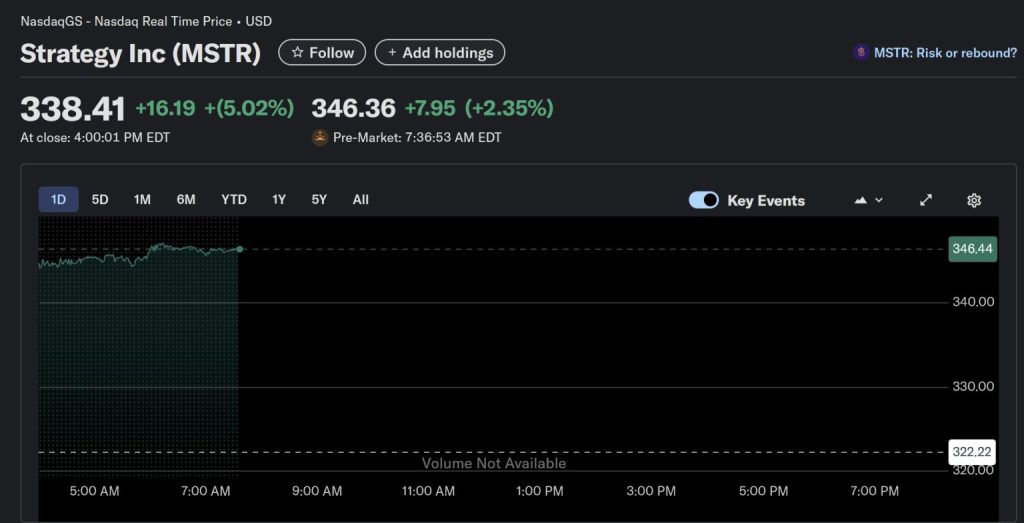The image size is (1024, 523).
Task: Click the purple MSTR analysis icon
Action: click(860, 53)
